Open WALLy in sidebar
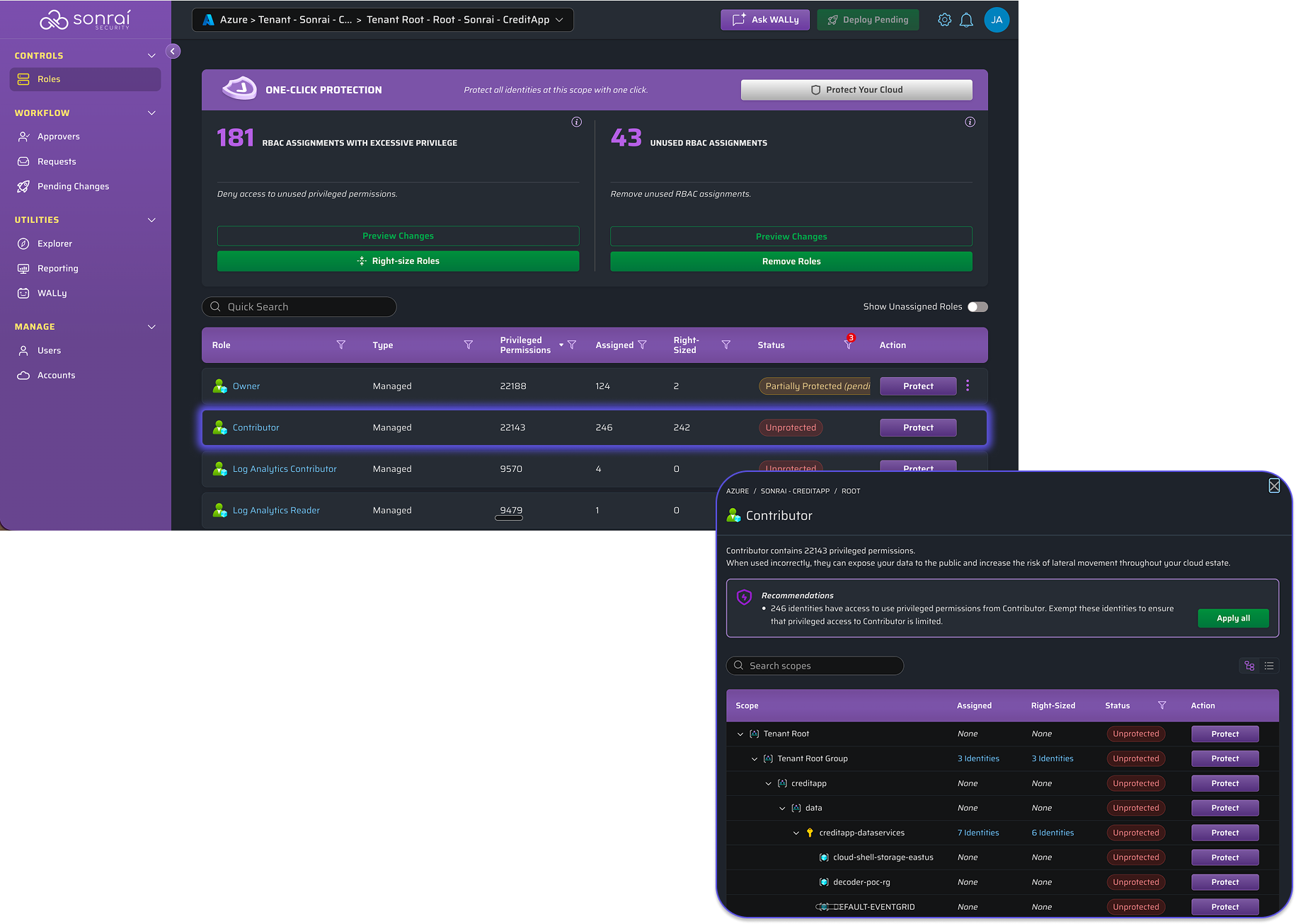1296x924 pixels. (x=52, y=293)
